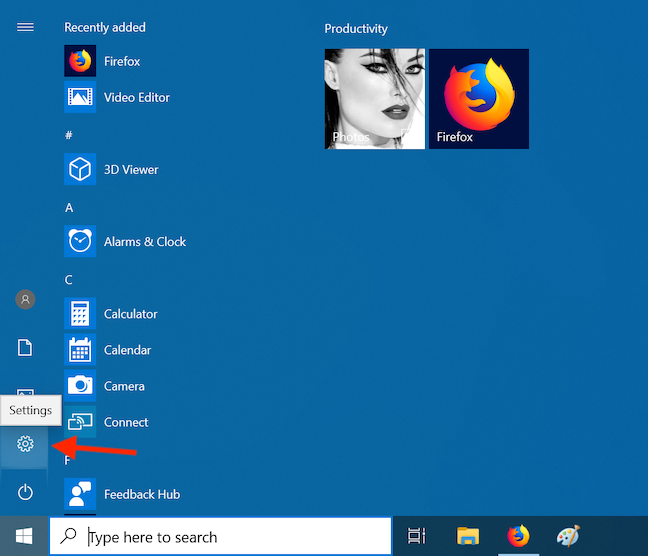The width and height of the screenshot is (648, 556).
Task: Open Task View on taskbar
Action: (417, 536)
